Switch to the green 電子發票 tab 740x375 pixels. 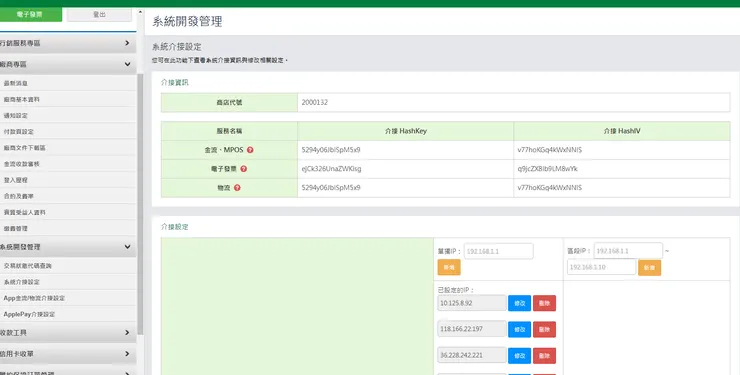[x=30, y=15]
